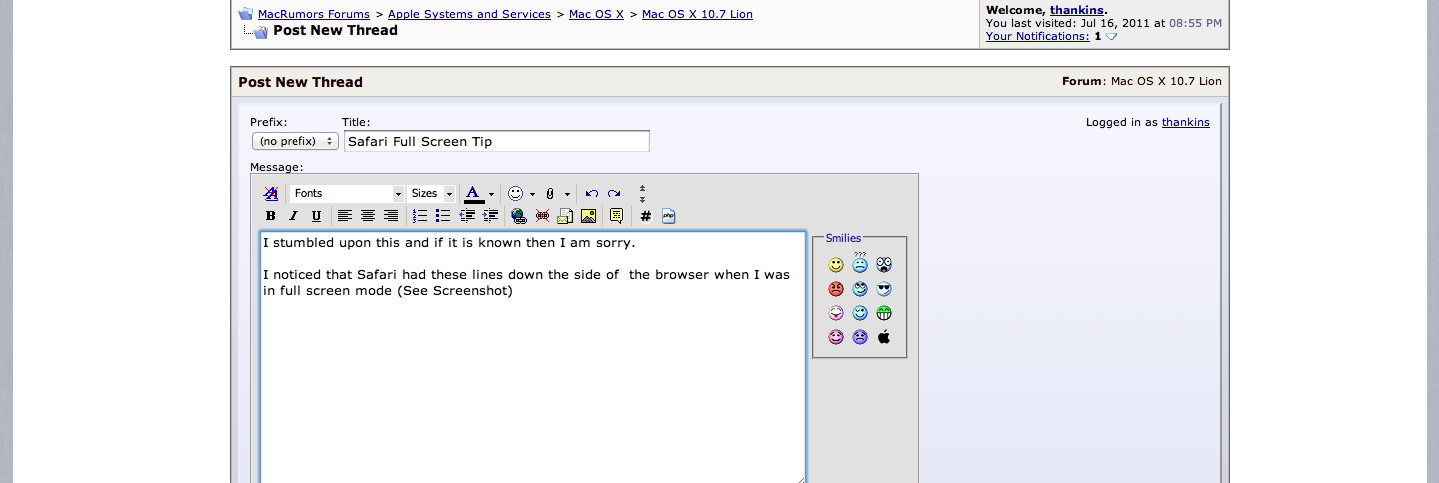
Task: Insert the blue winking smiley
Action: pyautogui.click(x=860, y=313)
